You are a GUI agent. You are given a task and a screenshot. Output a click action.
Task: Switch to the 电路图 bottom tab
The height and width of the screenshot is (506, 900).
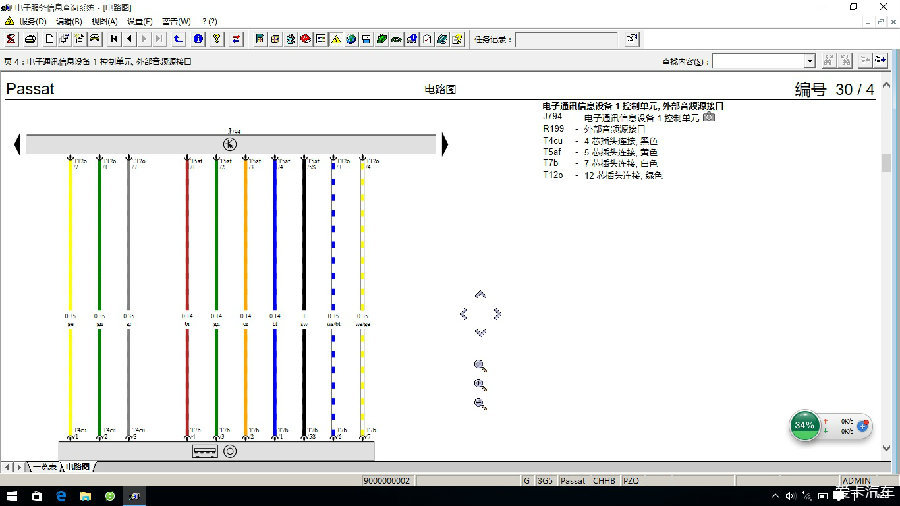pos(78,467)
